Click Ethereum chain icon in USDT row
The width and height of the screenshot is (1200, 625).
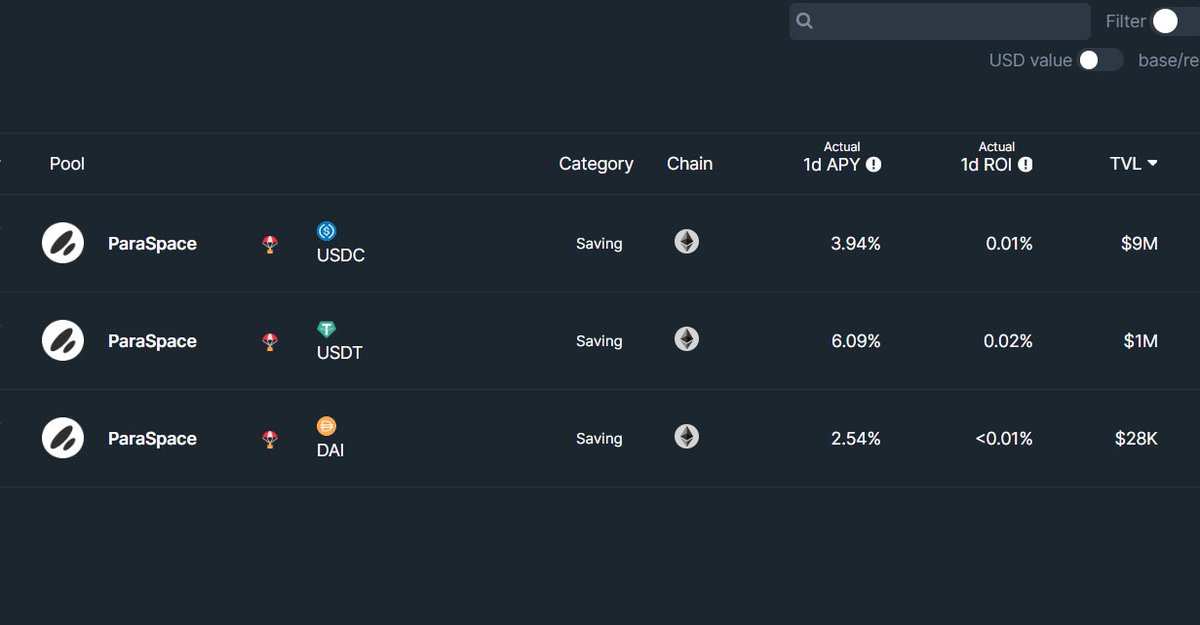click(x=686, y=339)
